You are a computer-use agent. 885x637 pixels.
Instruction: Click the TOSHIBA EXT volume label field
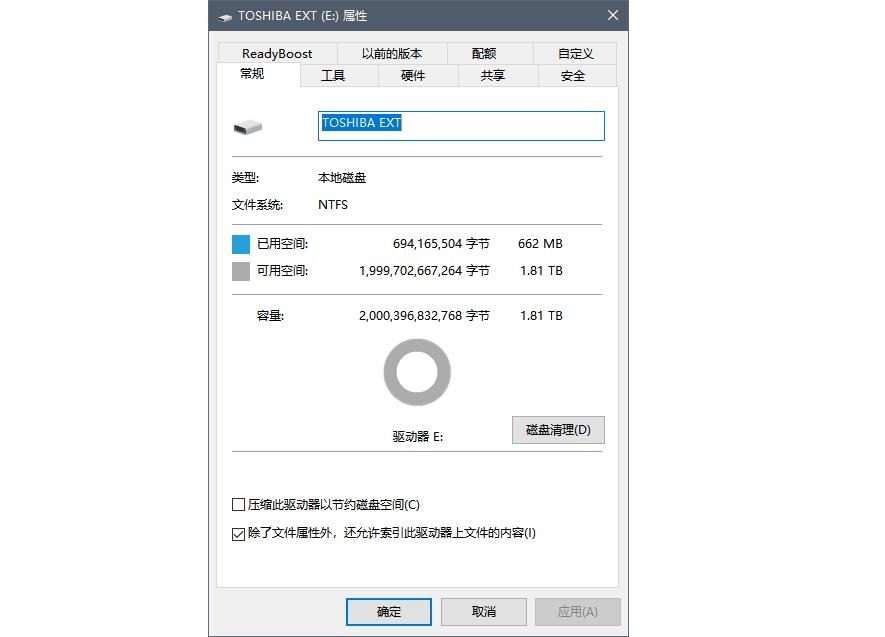pos(460,125)
